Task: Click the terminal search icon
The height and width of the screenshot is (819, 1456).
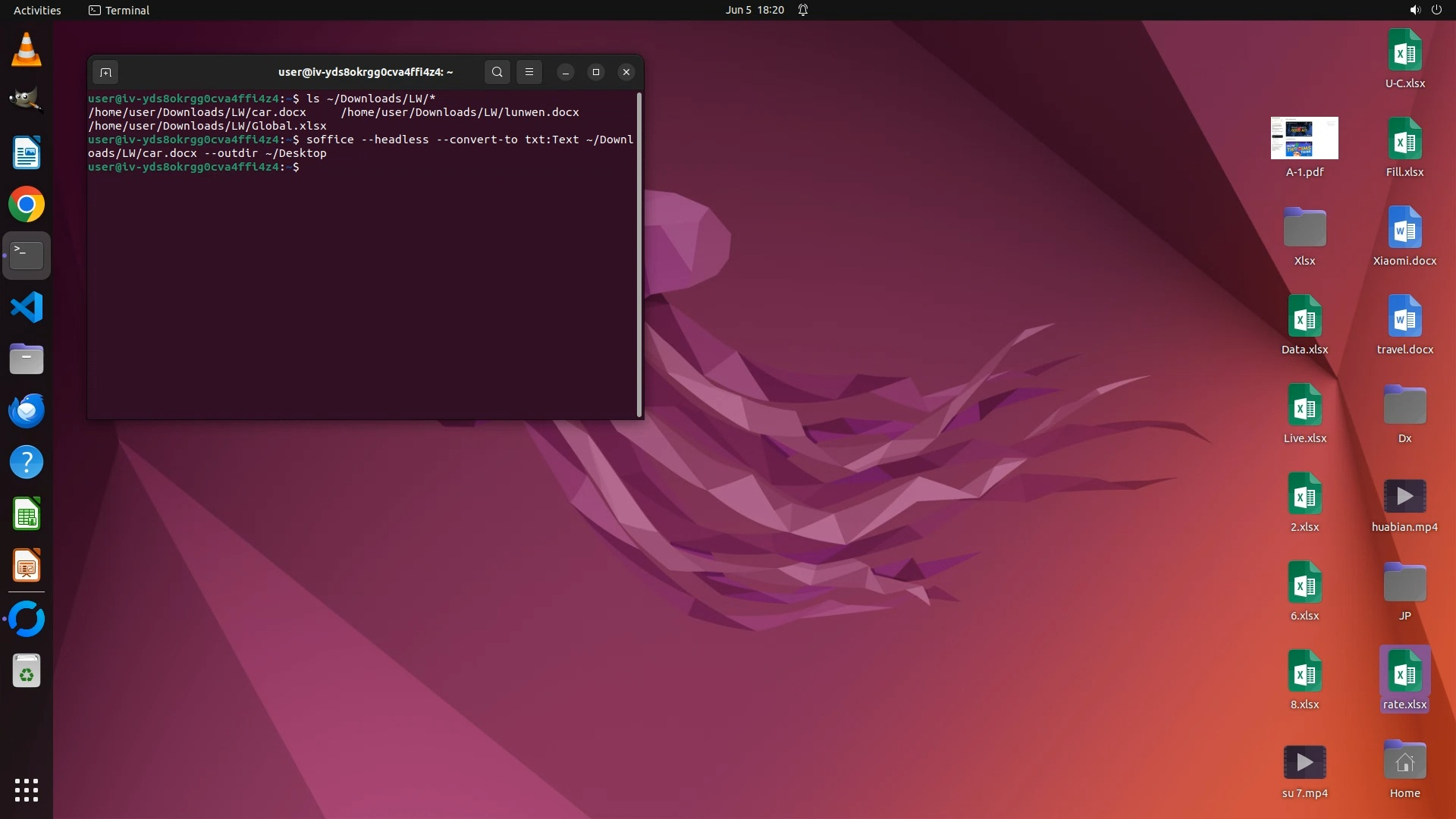Action: coord(497,72)
